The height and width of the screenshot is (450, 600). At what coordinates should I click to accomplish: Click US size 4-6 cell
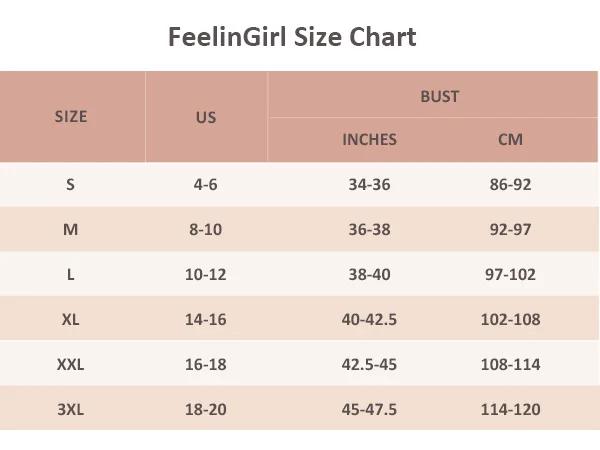pyautogui.click(x=205, y=184)
